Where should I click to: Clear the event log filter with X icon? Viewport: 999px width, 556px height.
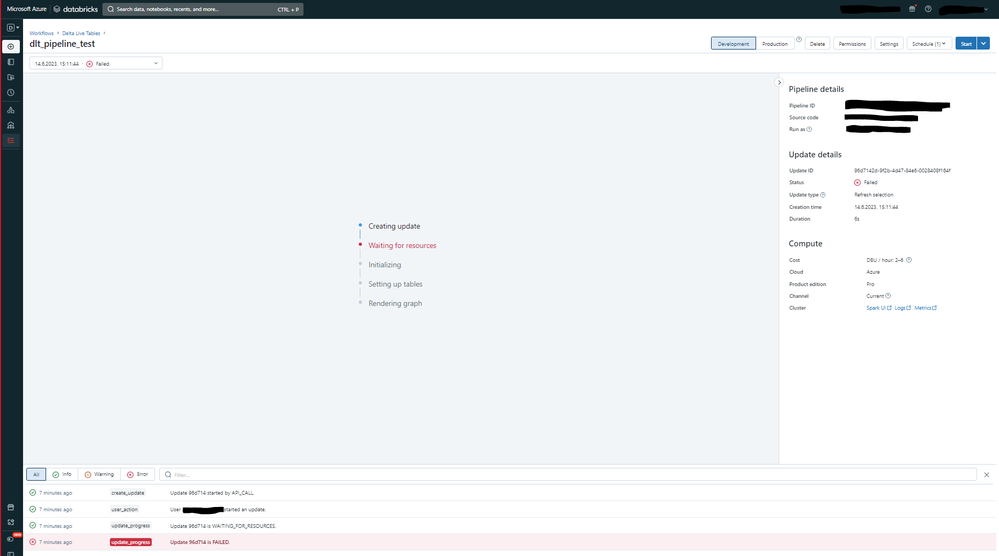[x=986, y=474]
